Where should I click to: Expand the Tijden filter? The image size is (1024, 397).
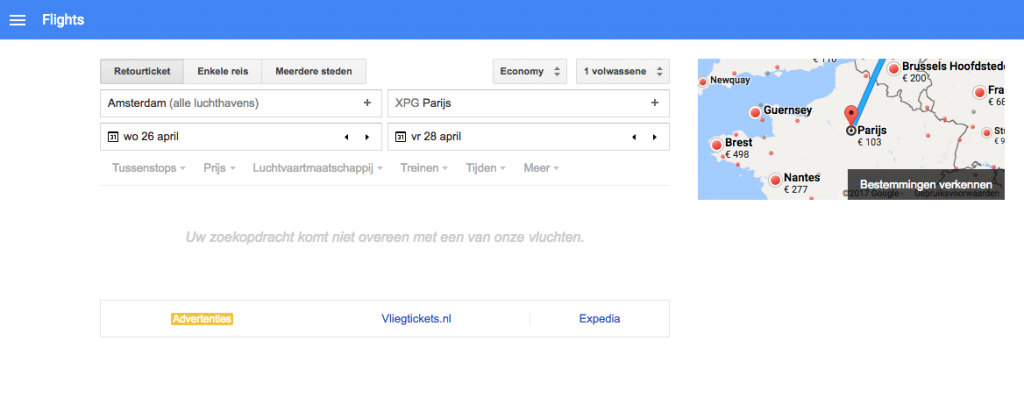[x=485, y=168]
